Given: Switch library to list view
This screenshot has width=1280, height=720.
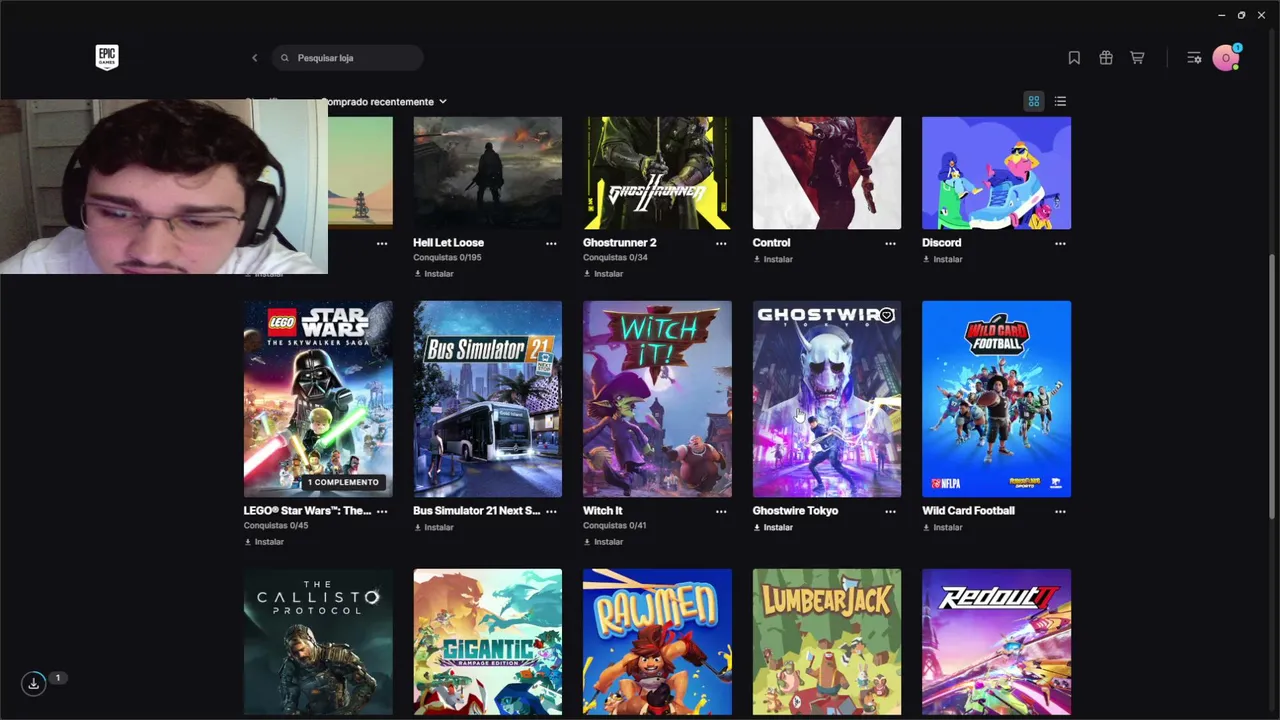Looking at the screenshot, I should pos(1060,101).
